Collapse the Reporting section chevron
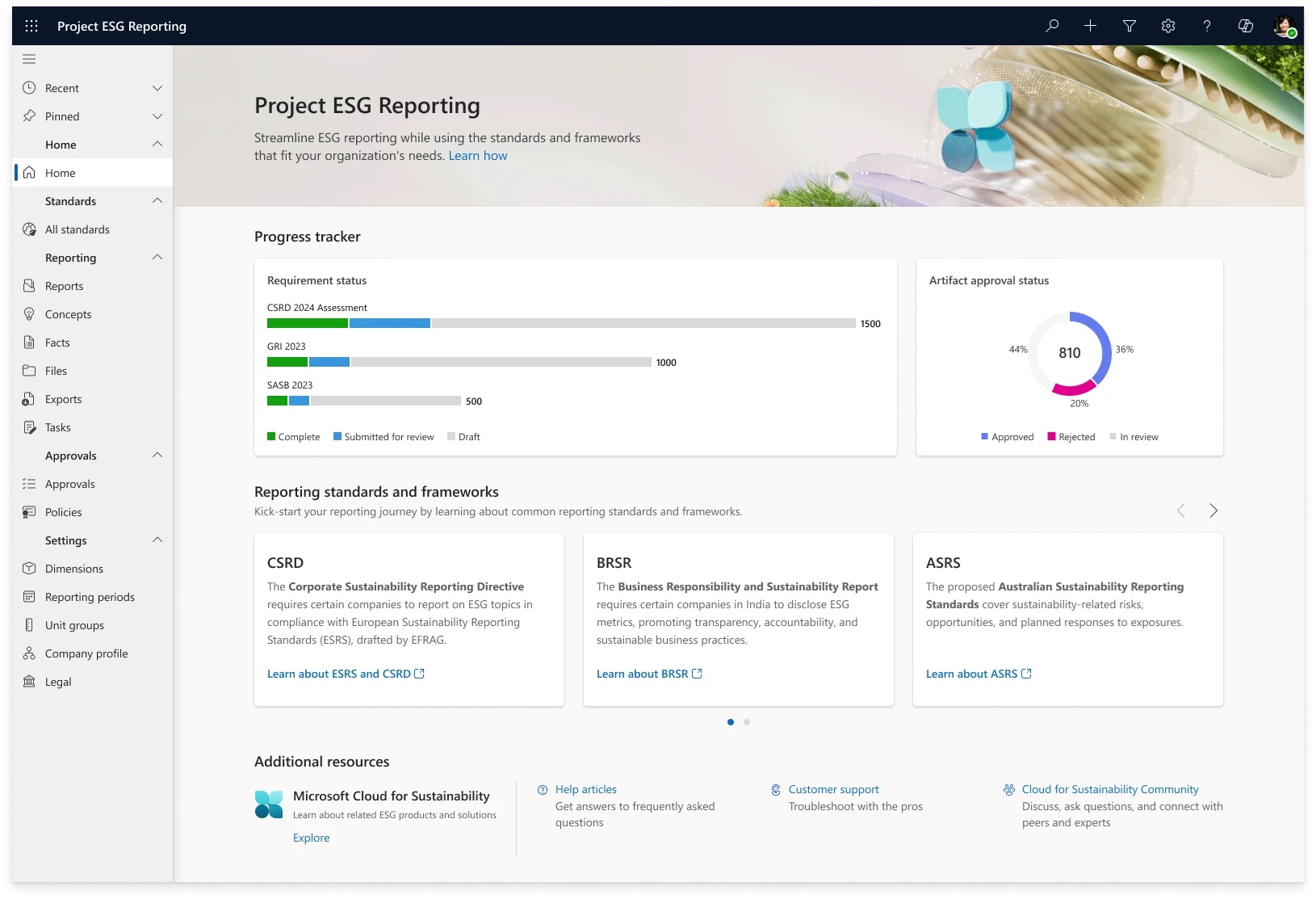 click(x=157, y=257)
